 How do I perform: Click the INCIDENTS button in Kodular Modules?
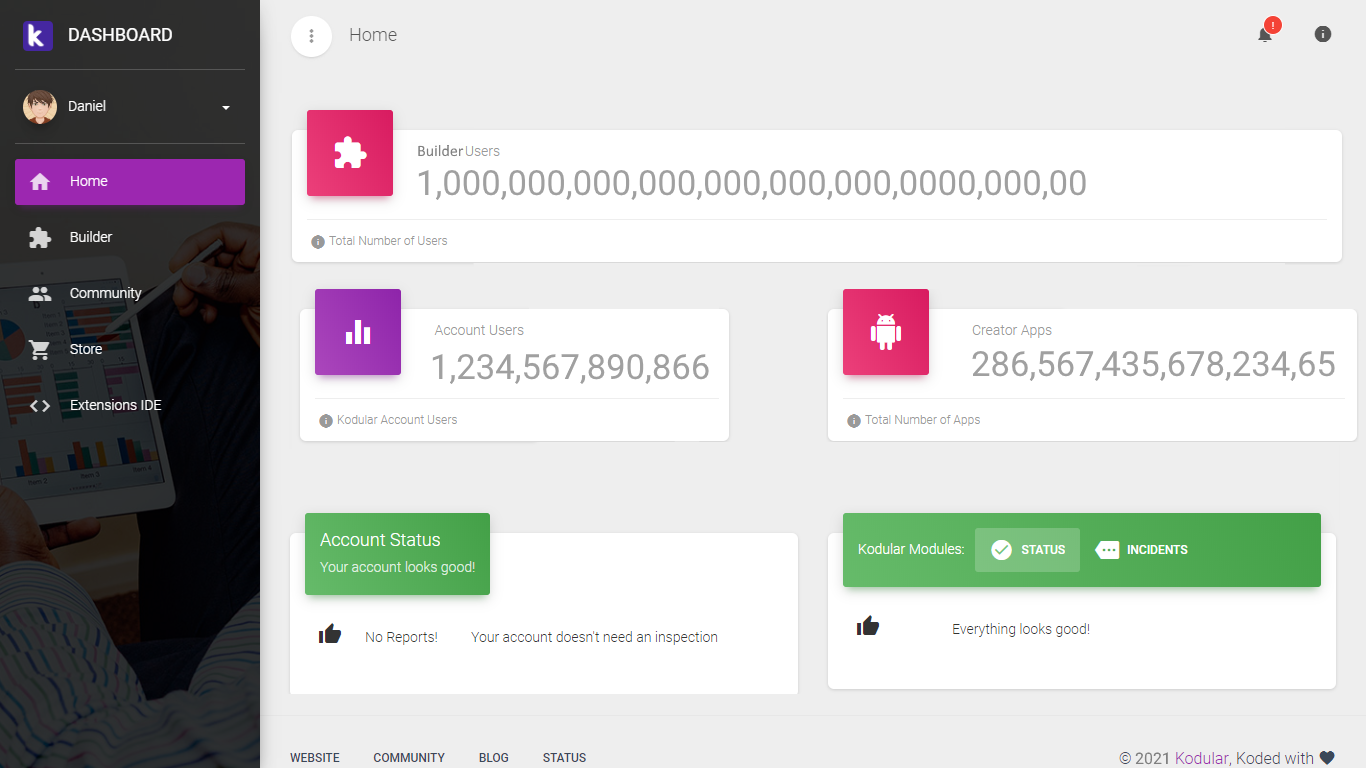point(1141,550)
